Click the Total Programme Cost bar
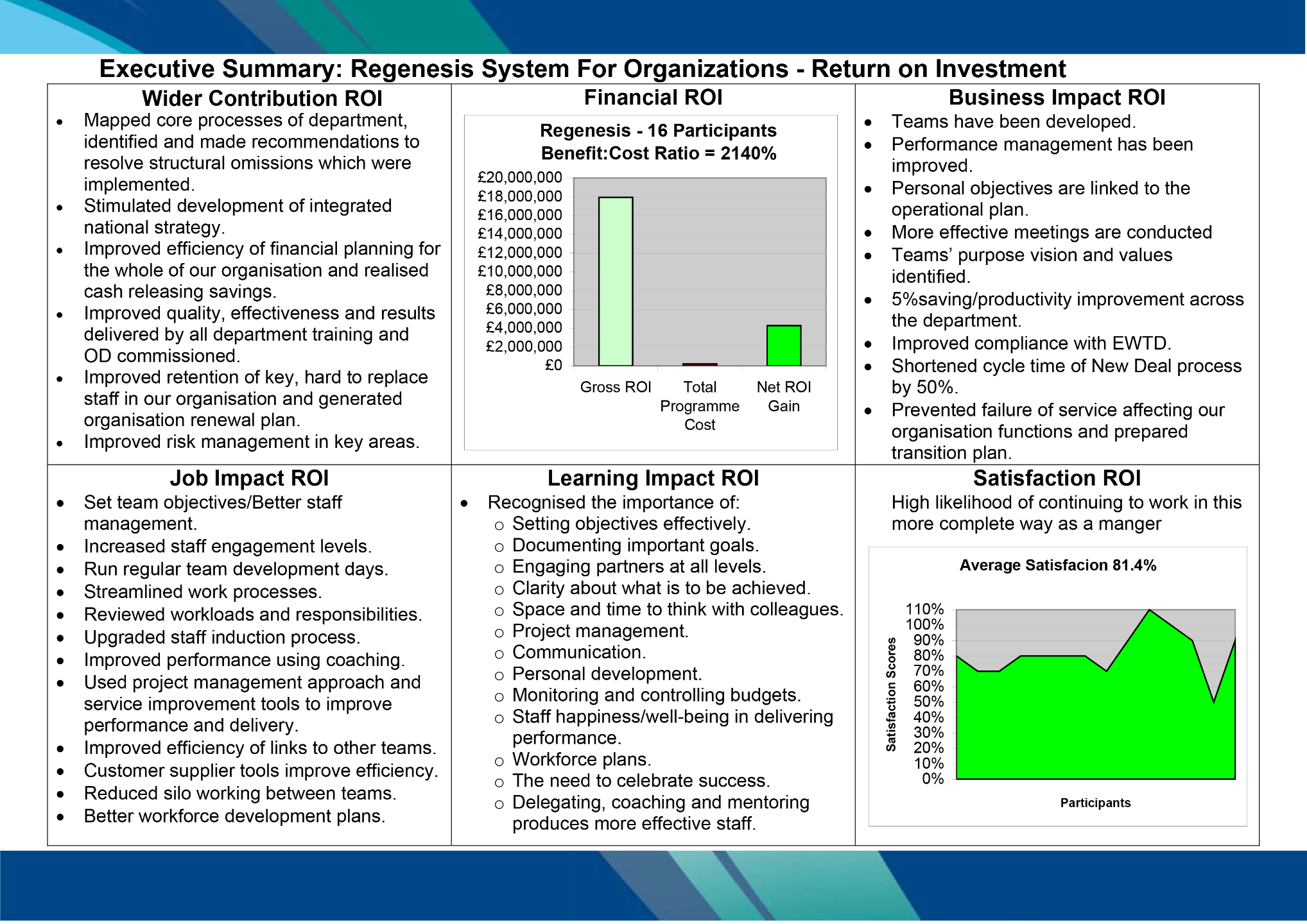The image size is (1307, 924). pos(700,364)
